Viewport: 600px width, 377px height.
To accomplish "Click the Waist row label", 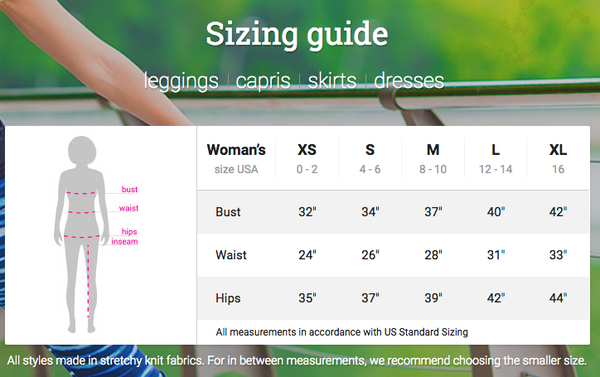I will (x=231, y=255).
